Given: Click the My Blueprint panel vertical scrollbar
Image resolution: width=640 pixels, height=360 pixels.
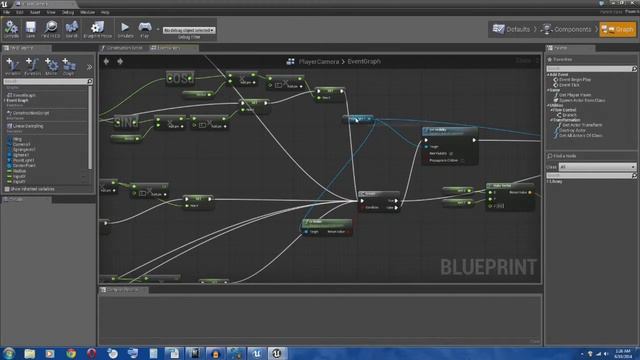Looking at the screenshot, I should tap(91, 128).
